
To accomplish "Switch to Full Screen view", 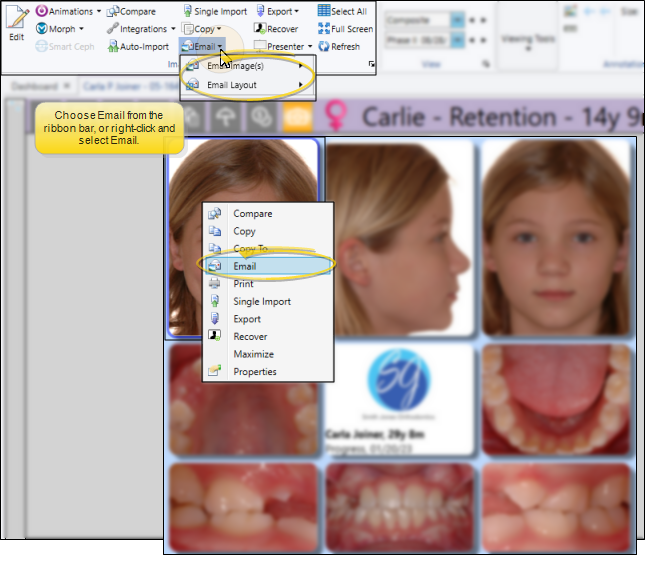I will point(345,29).
